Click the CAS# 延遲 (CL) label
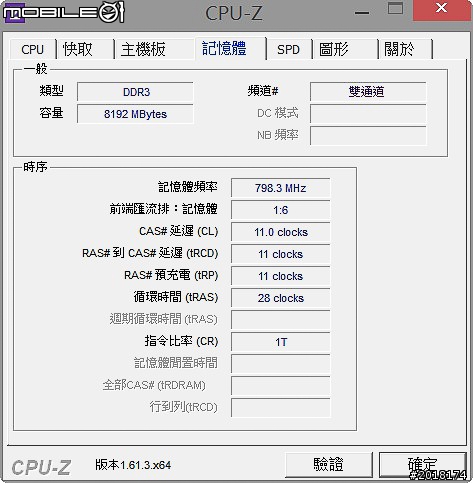473x483 pixels. (178, 231)
